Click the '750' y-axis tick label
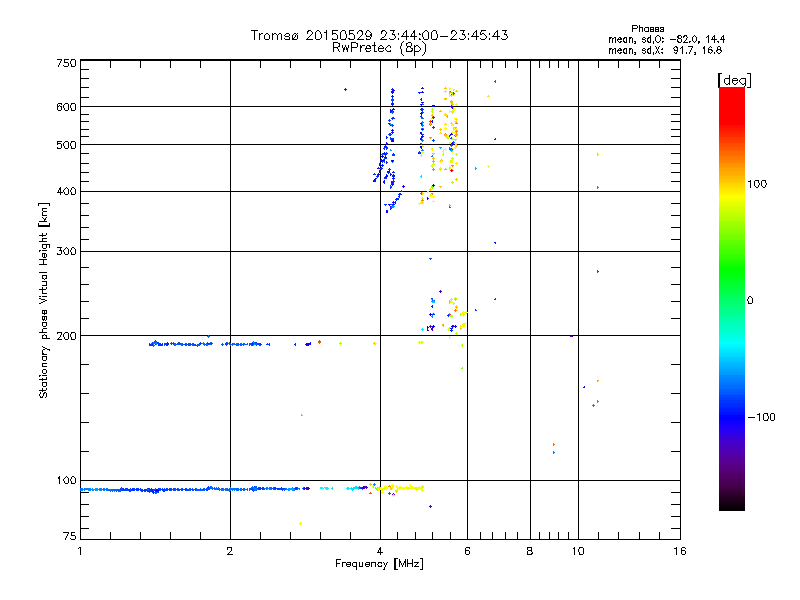 (66, 63)
